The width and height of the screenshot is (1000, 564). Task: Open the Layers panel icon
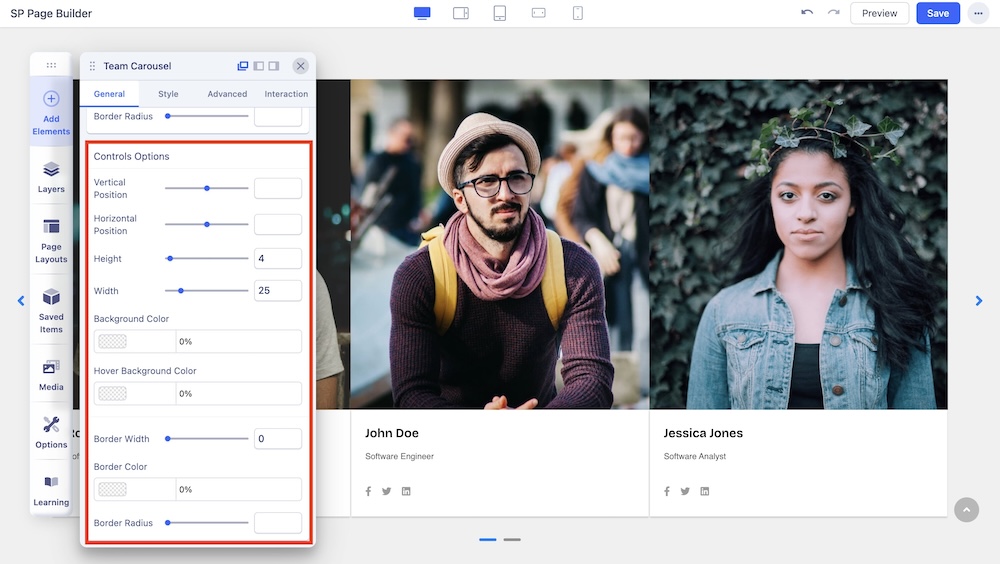pyautogui.click(x=51, y=176)
